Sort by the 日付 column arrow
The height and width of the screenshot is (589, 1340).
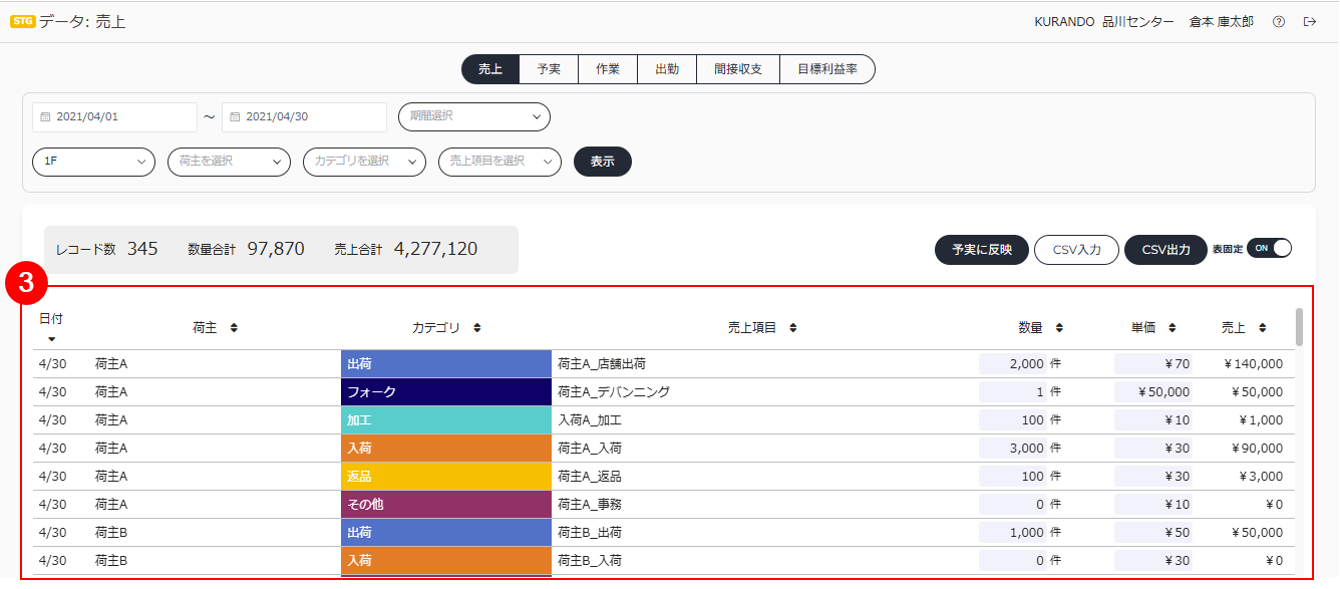click(51, 339)
